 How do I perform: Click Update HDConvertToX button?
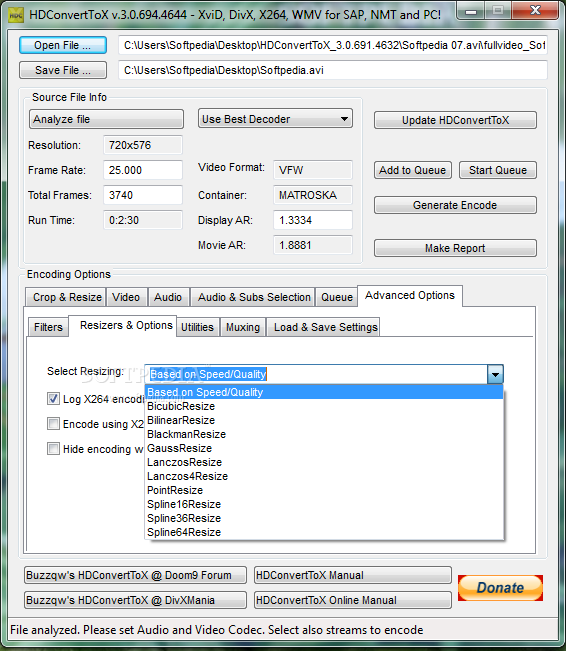(455, 120)
